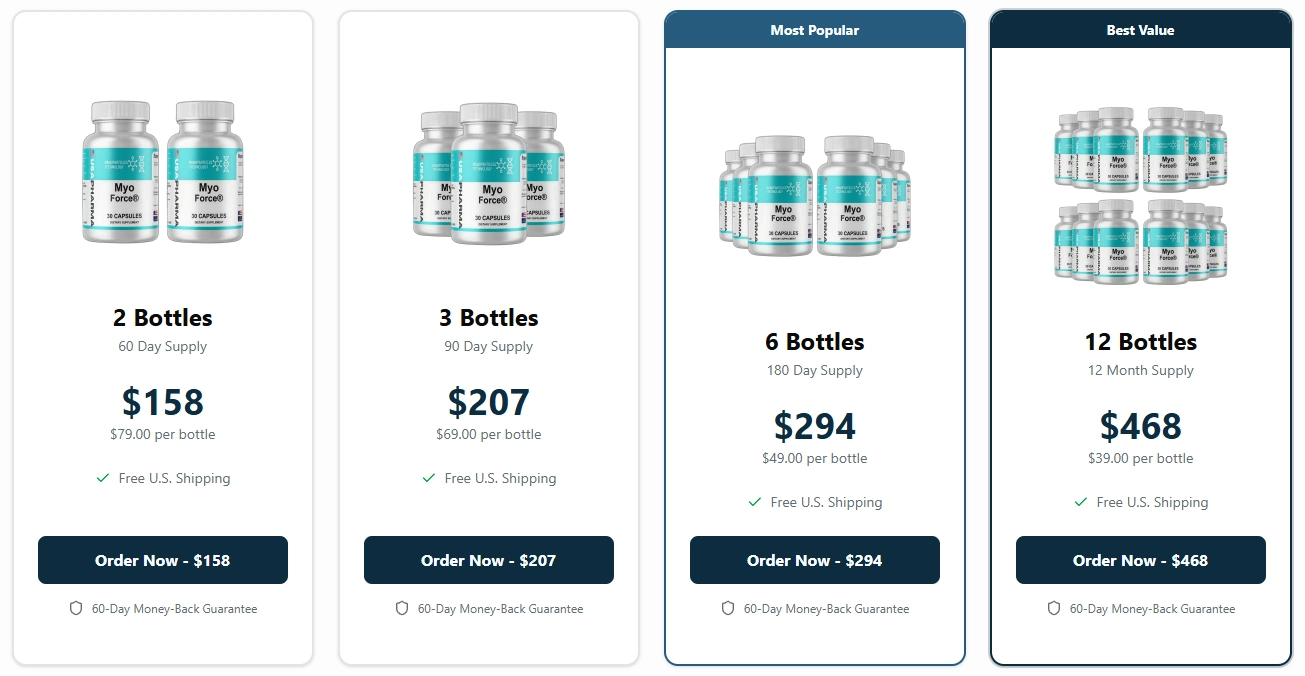Click Order Now for the 12 Bottles package
Viewport: 1305px width, 676px height.
click(x=1141, y=560)
